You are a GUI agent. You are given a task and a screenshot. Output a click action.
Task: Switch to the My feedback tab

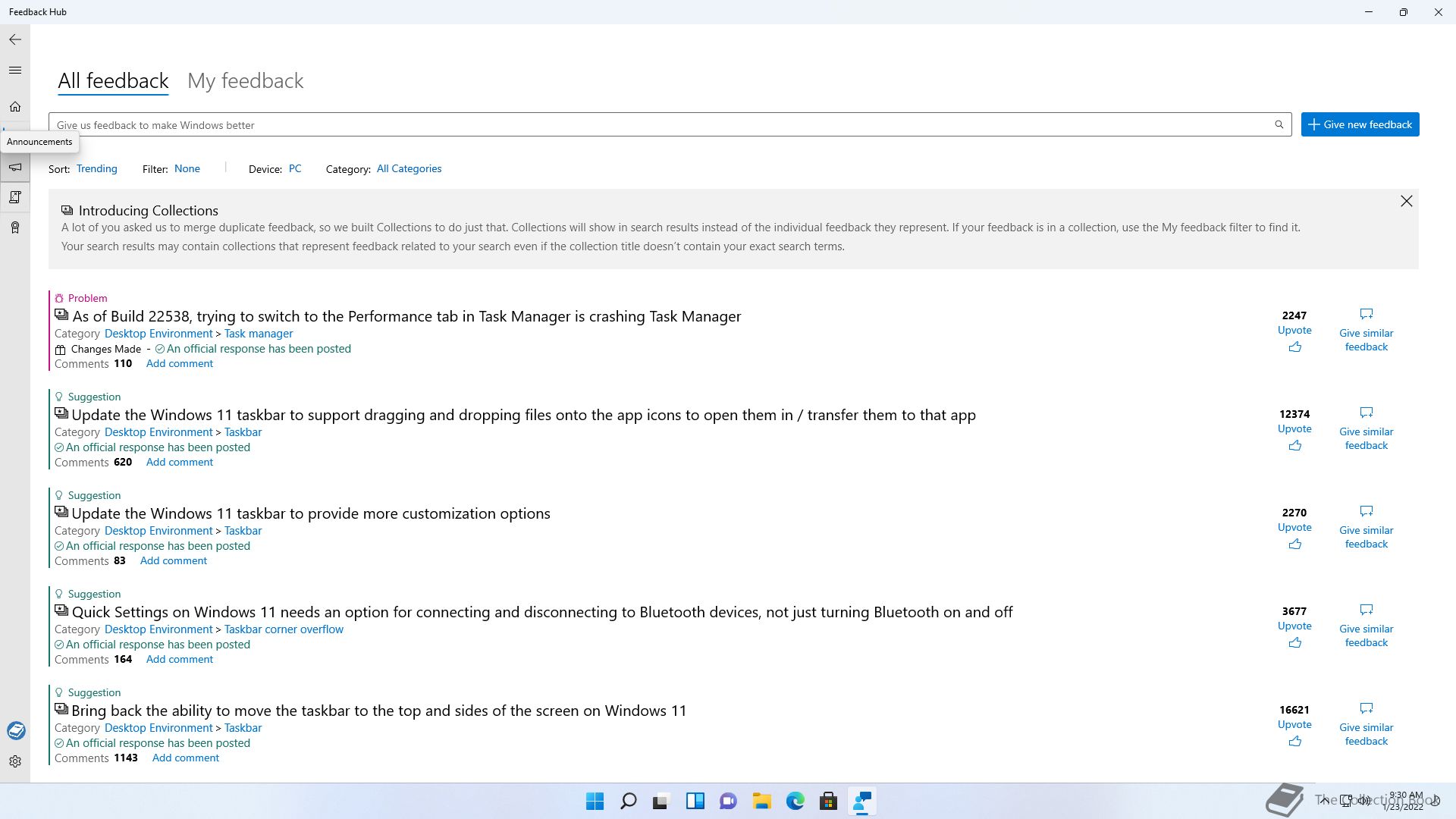pyautogui.click(x=245, y=81)
